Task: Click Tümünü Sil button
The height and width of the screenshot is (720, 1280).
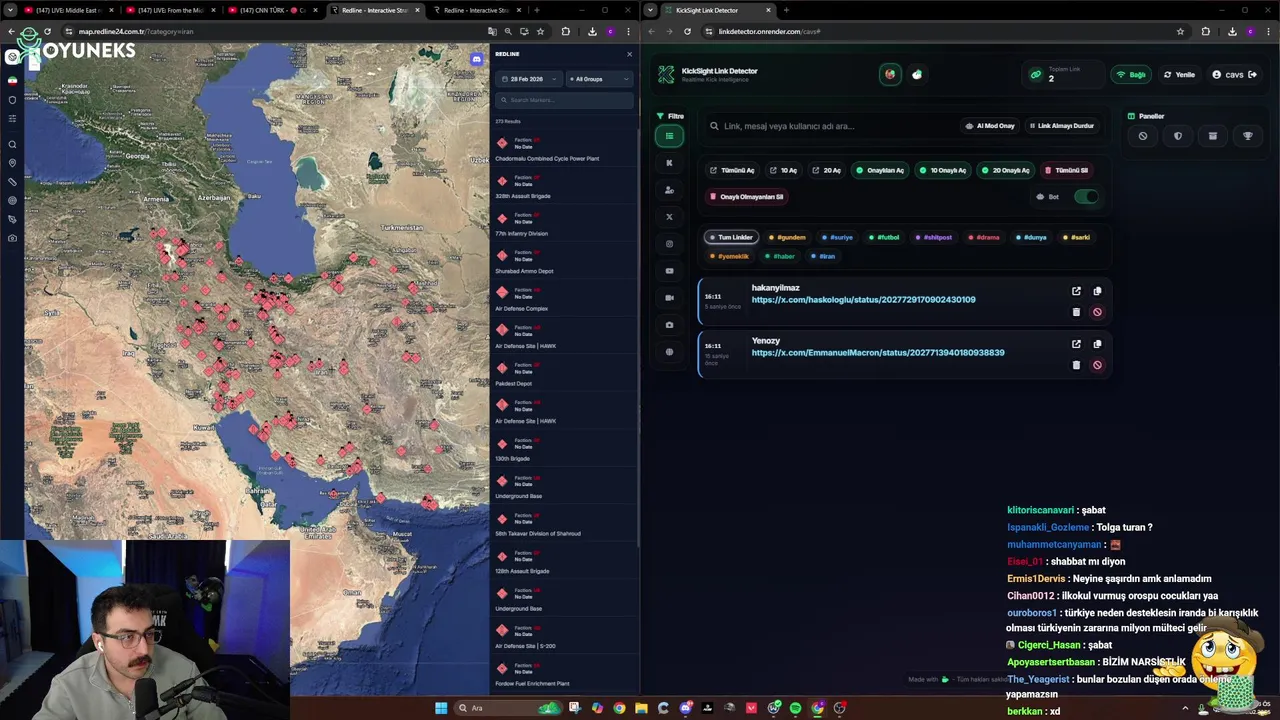Action: tap(1066, 171)
